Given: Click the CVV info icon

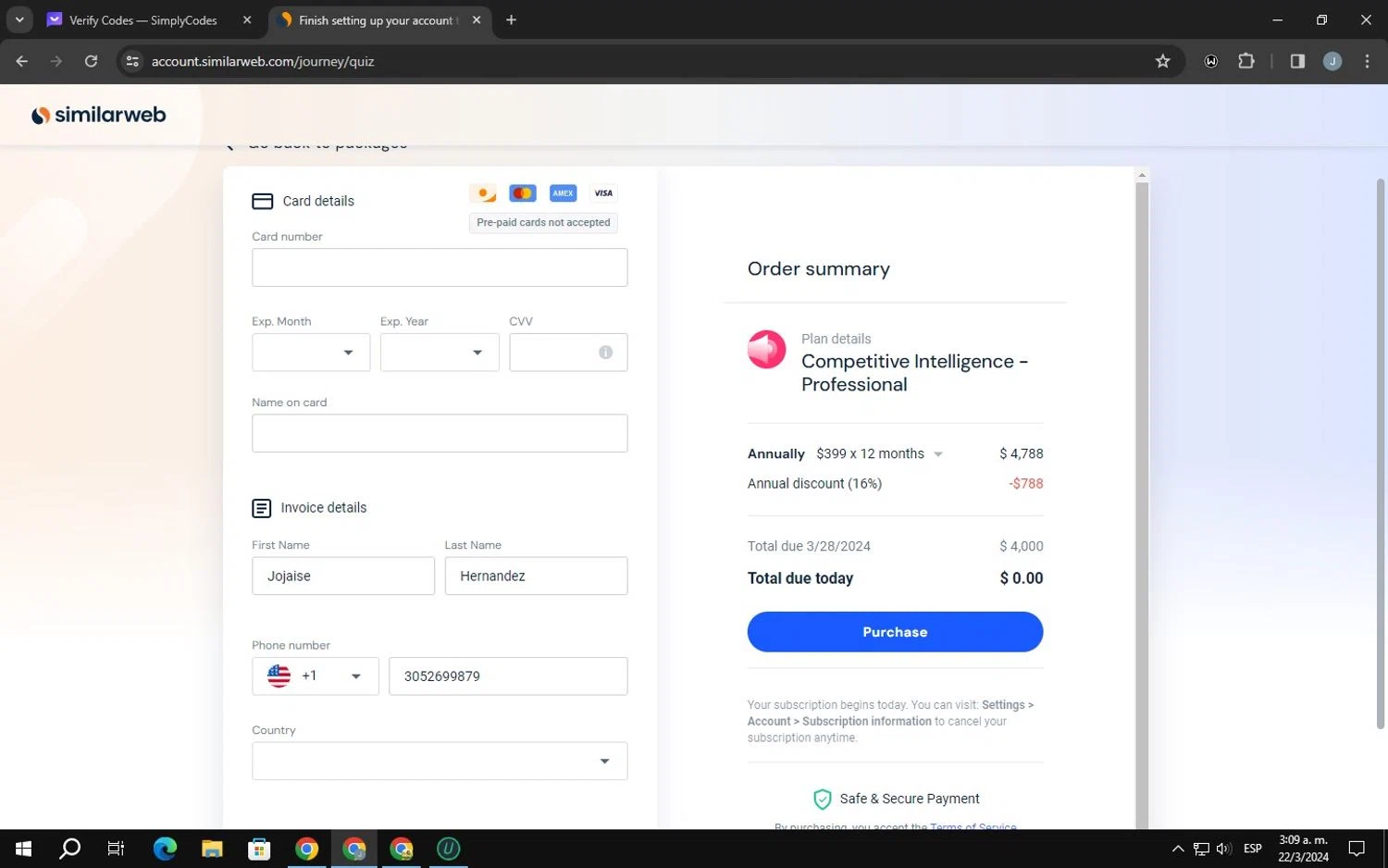Looking at the screenshot, I should [x=605, y=353].
